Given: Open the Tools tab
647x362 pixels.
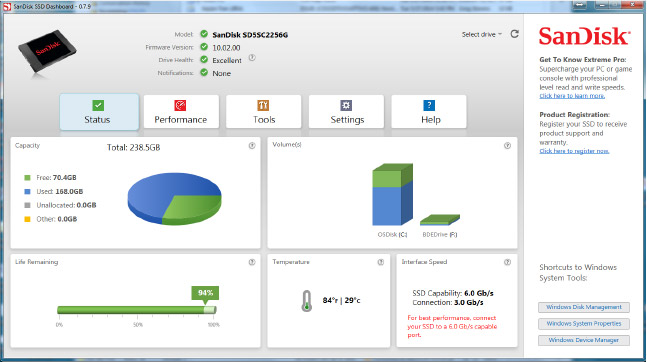Looking at the screenshot, I should pos(264,112).
